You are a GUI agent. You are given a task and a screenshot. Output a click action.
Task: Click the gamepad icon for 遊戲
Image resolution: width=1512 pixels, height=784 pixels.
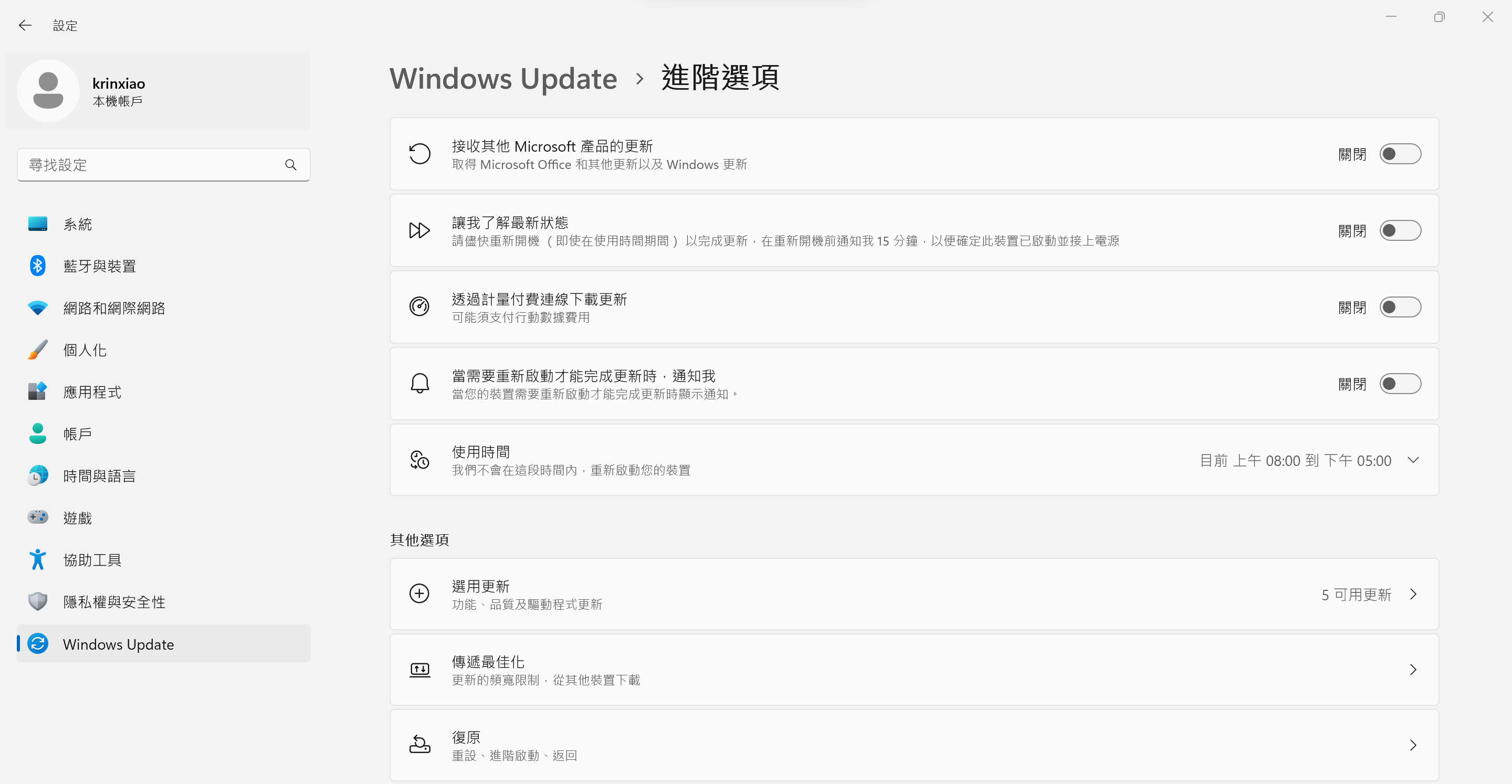point(38,517)
